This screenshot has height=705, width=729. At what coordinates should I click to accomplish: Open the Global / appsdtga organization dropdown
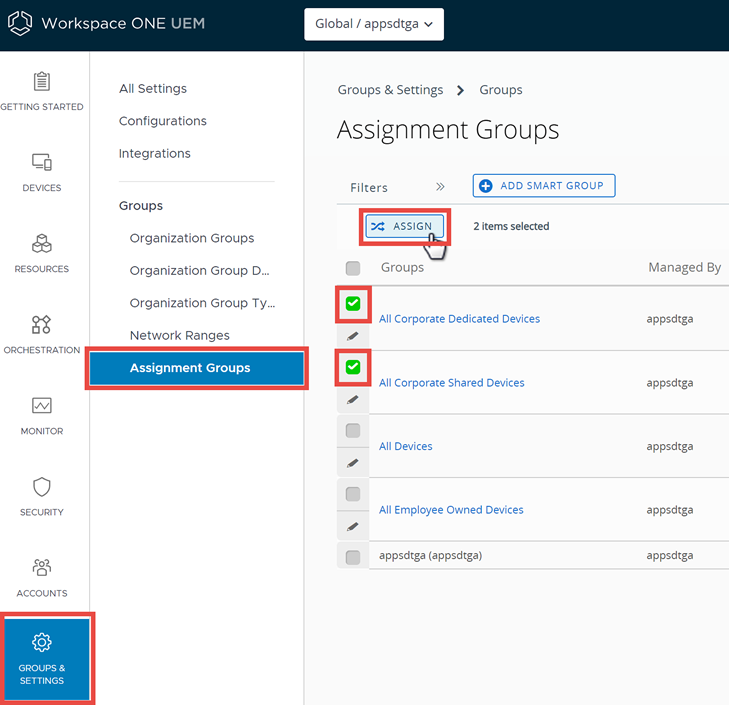pyautogui.click(x=374, y=24)
